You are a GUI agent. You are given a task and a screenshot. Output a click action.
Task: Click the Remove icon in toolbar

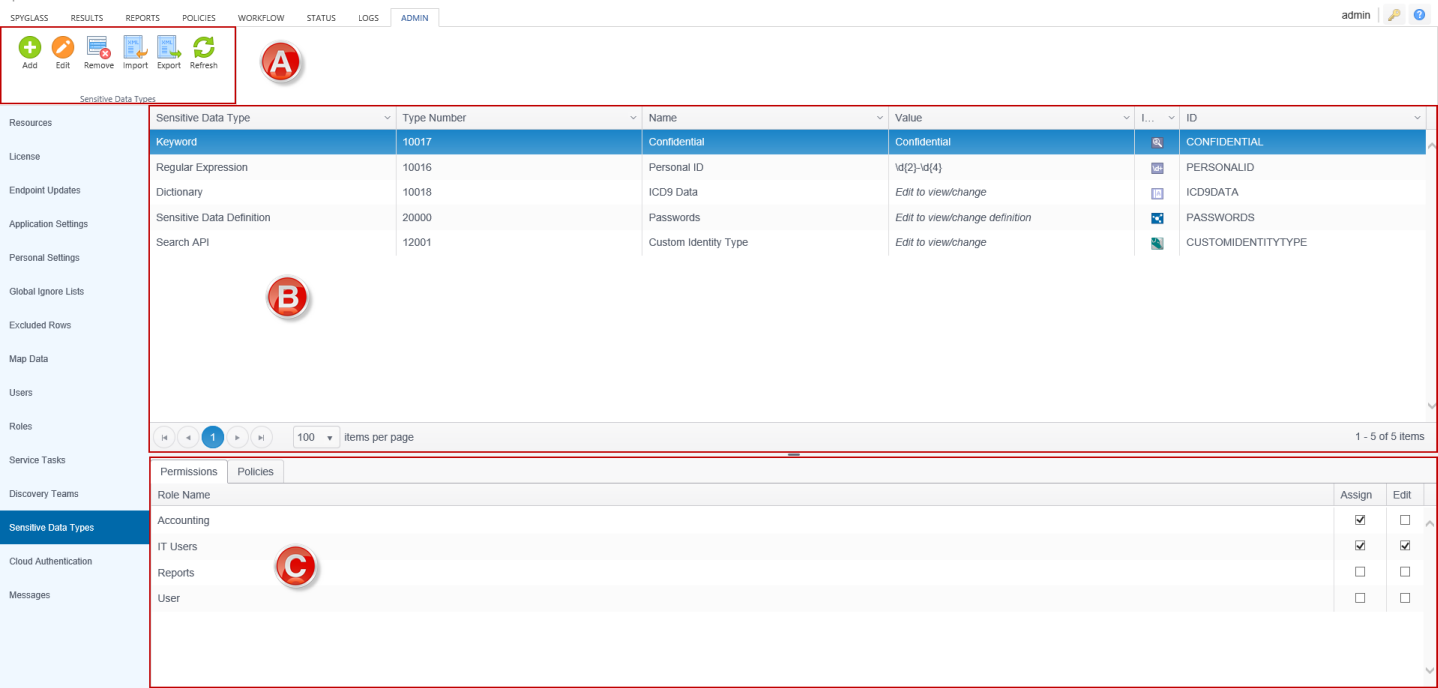point(98,47)
